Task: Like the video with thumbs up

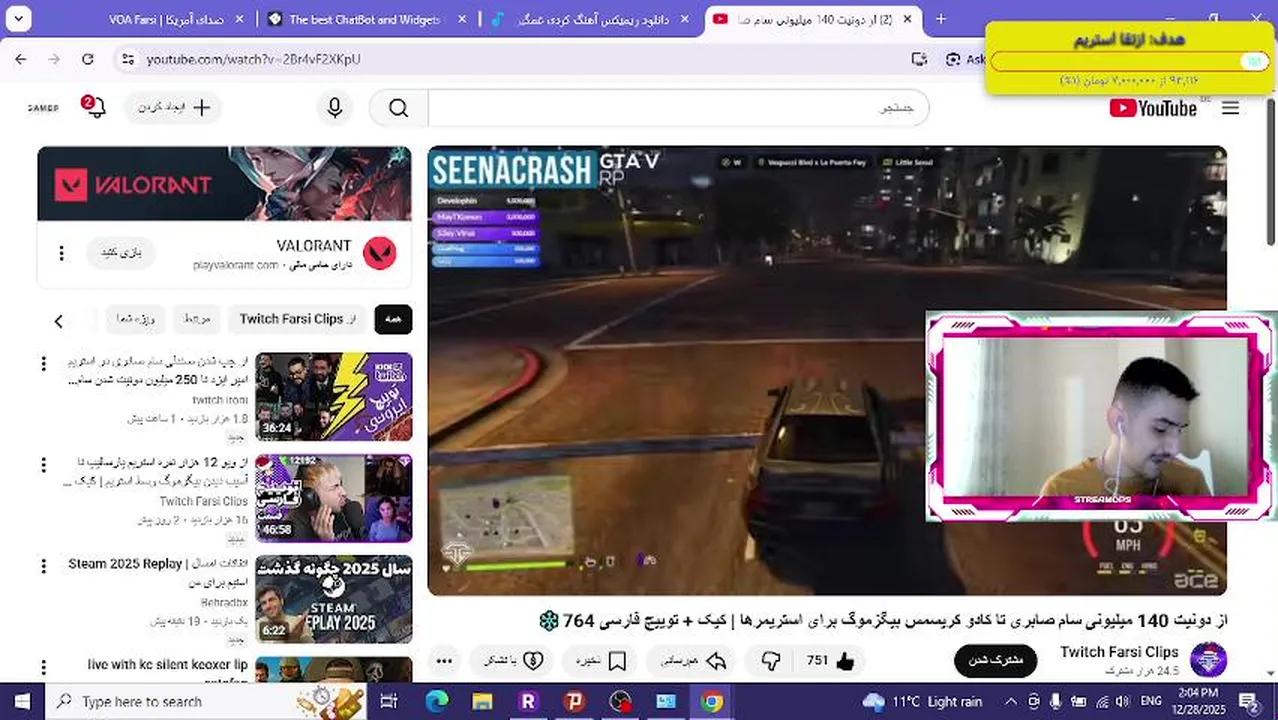Action: 831,661
